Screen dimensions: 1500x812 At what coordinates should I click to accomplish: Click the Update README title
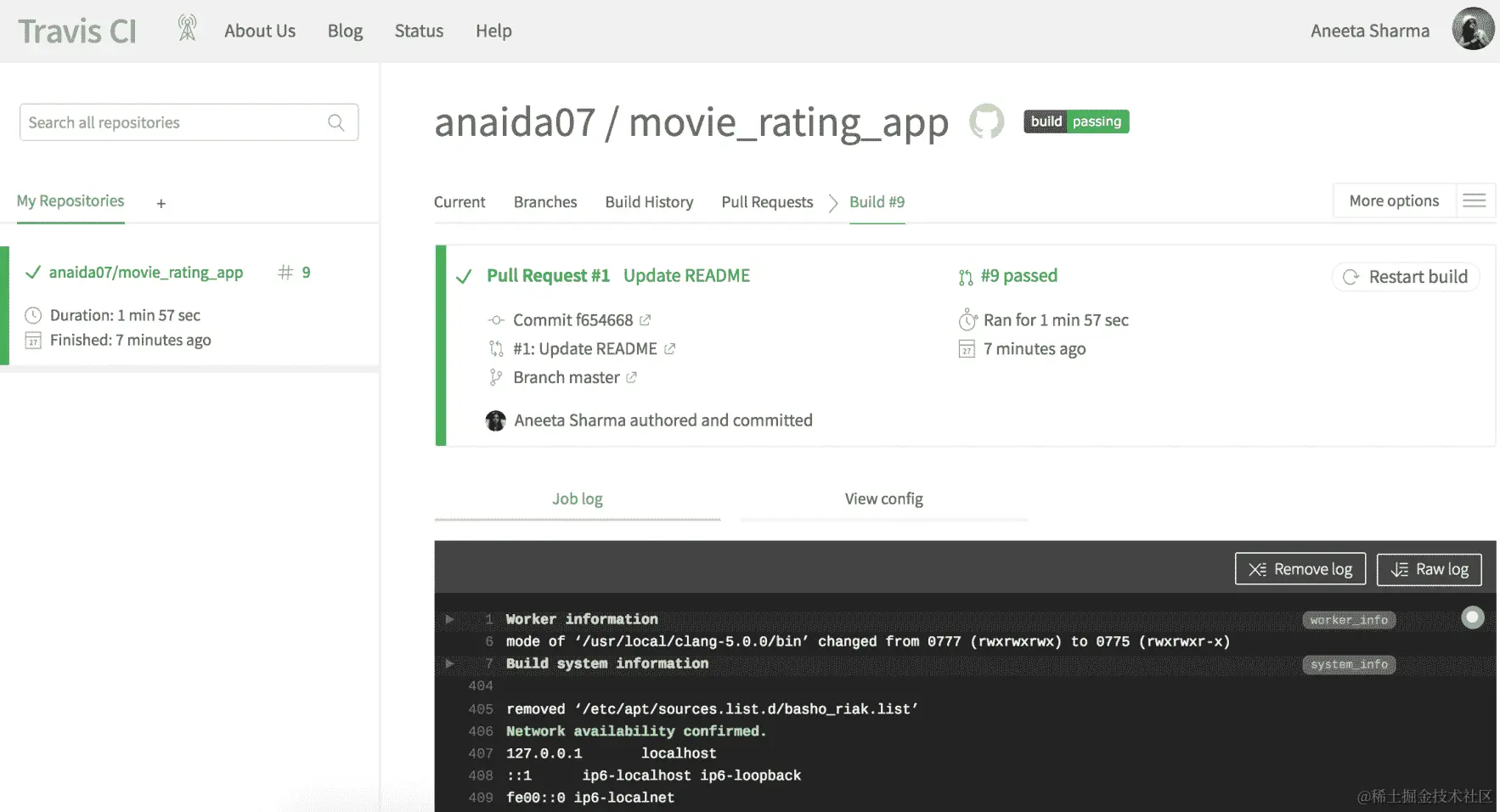pos(686,276)
